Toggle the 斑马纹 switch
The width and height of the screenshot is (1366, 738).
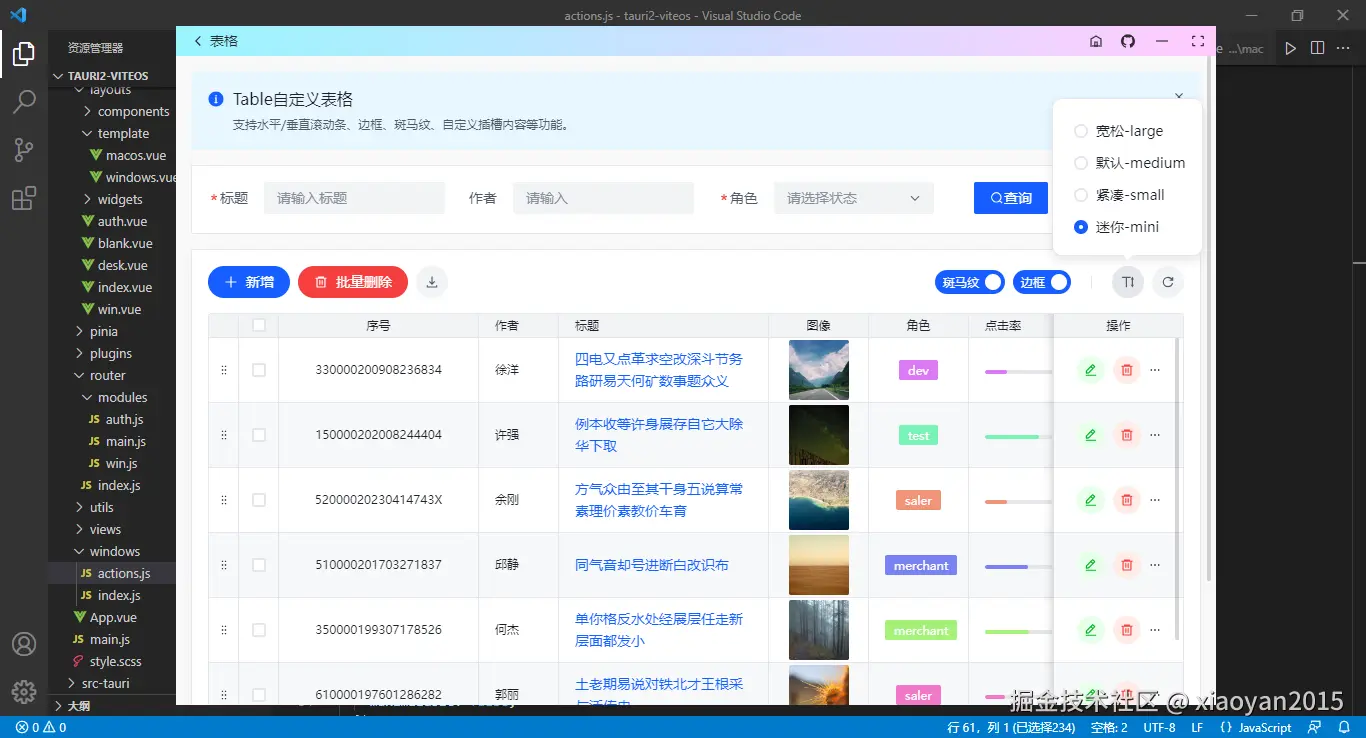click(970, 282)
